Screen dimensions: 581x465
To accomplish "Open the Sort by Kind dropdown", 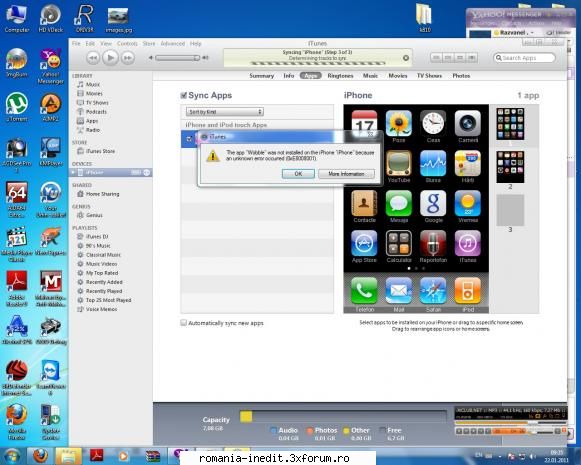I will [x=224, y=112].
